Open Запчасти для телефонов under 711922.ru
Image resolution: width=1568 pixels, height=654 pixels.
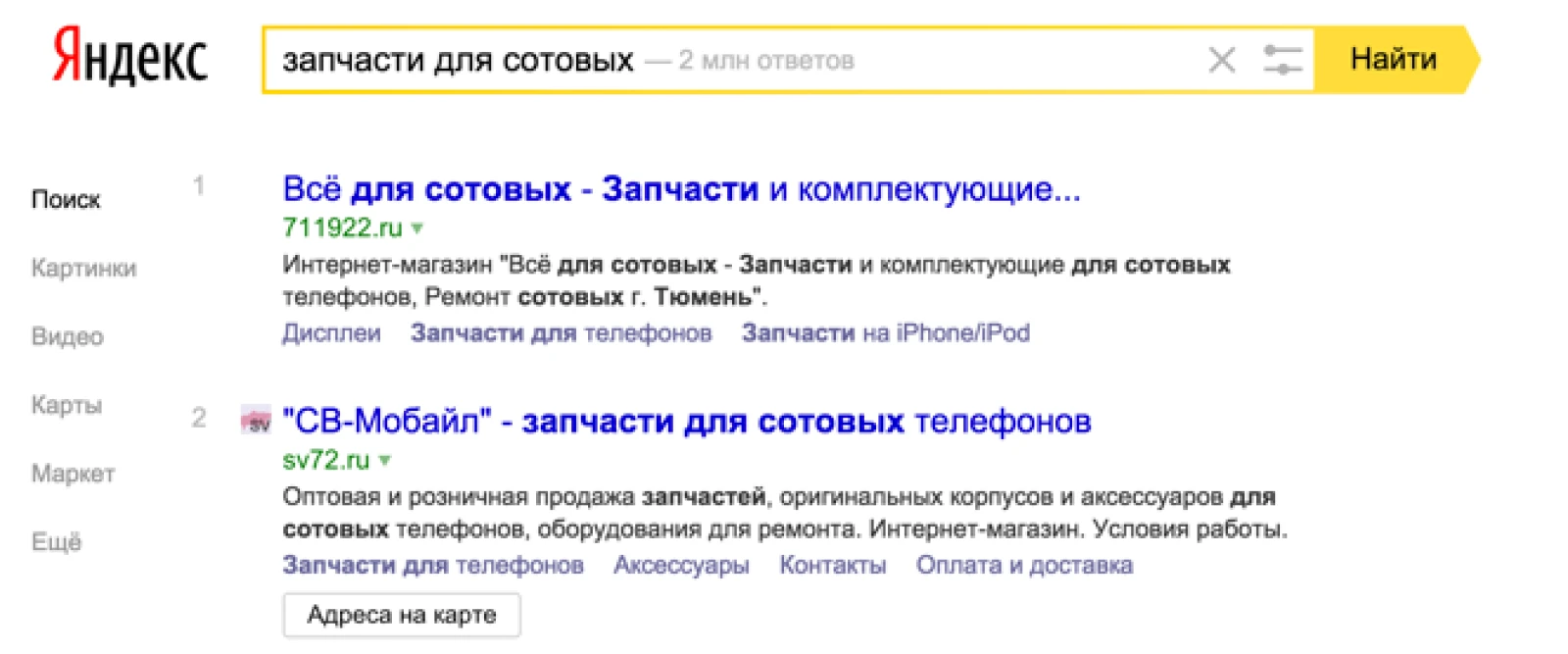click(562, 333)
